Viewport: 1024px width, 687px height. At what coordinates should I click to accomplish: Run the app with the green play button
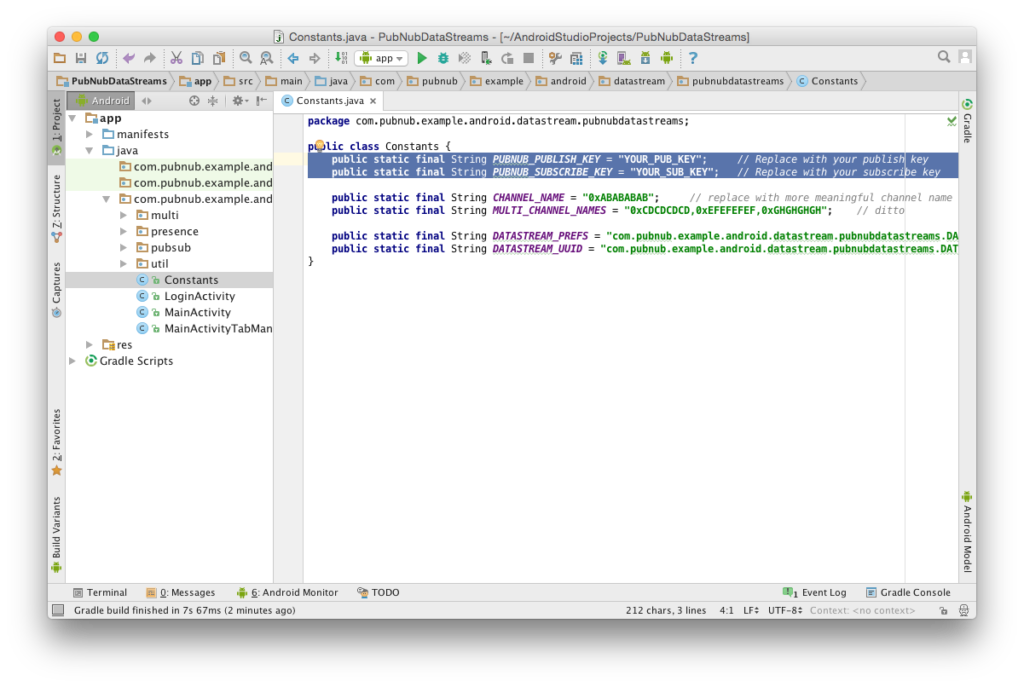[x=420, y=57]
